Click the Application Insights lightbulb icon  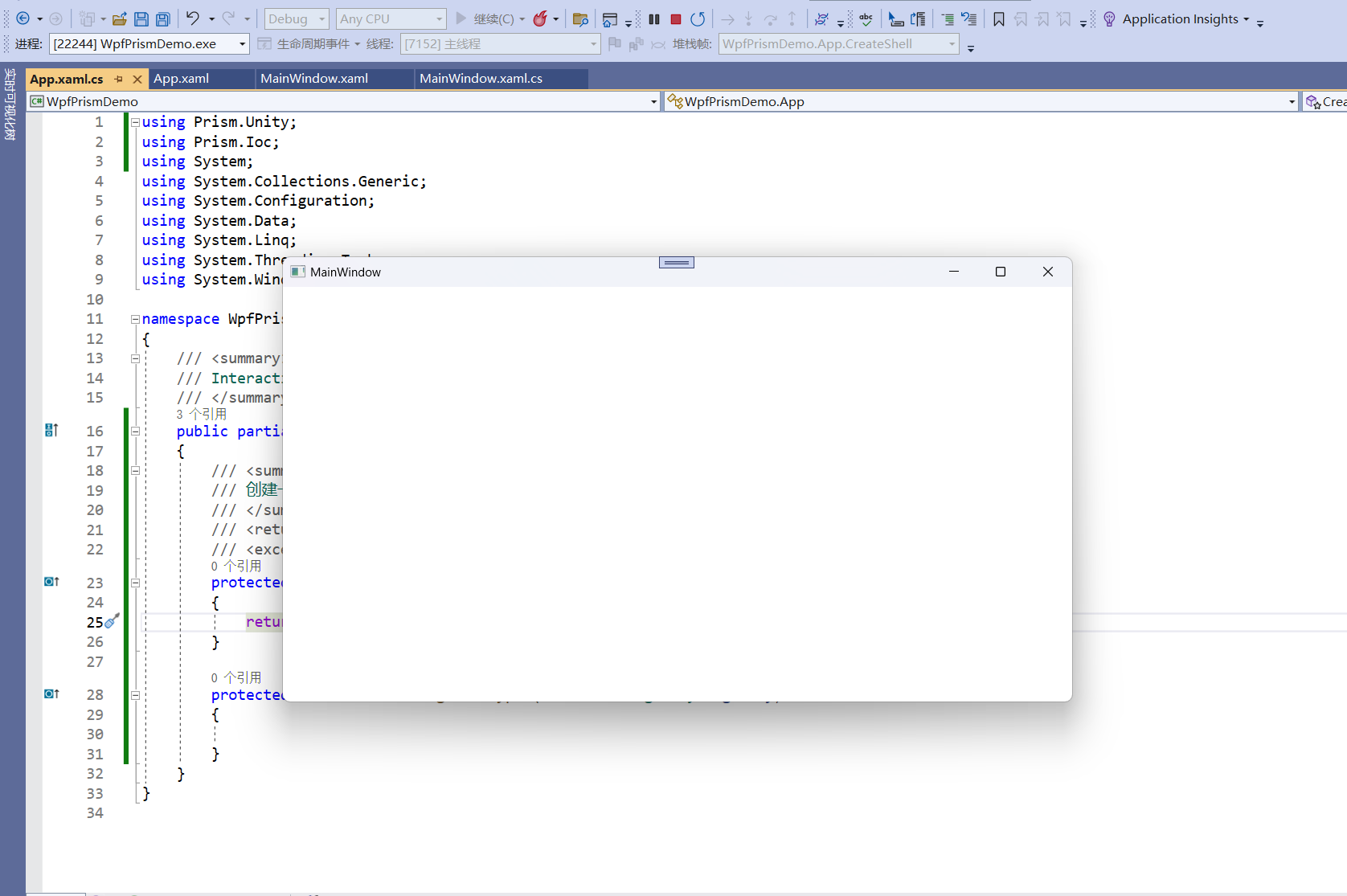click(x=1109, y=19)
